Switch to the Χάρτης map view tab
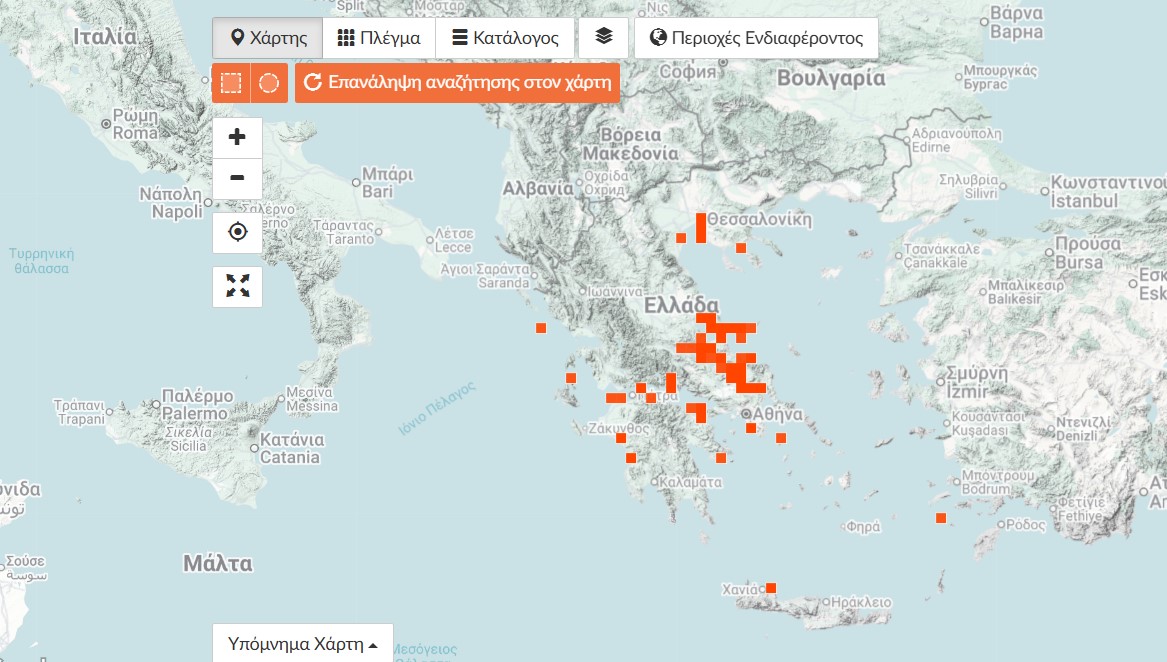The image size is (1167, 662). click(267, 38)
